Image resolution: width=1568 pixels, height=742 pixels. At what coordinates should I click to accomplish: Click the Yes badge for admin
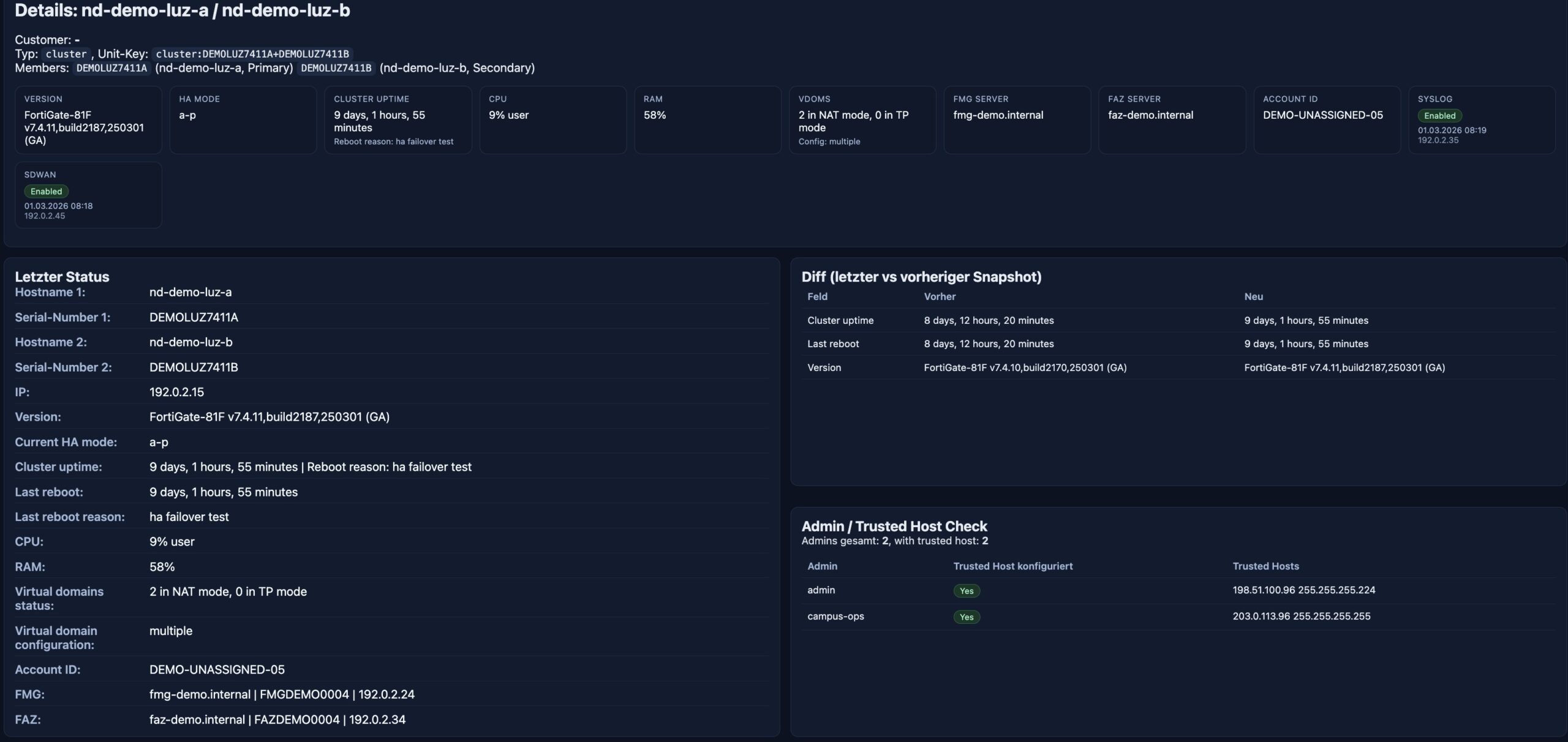966,591
